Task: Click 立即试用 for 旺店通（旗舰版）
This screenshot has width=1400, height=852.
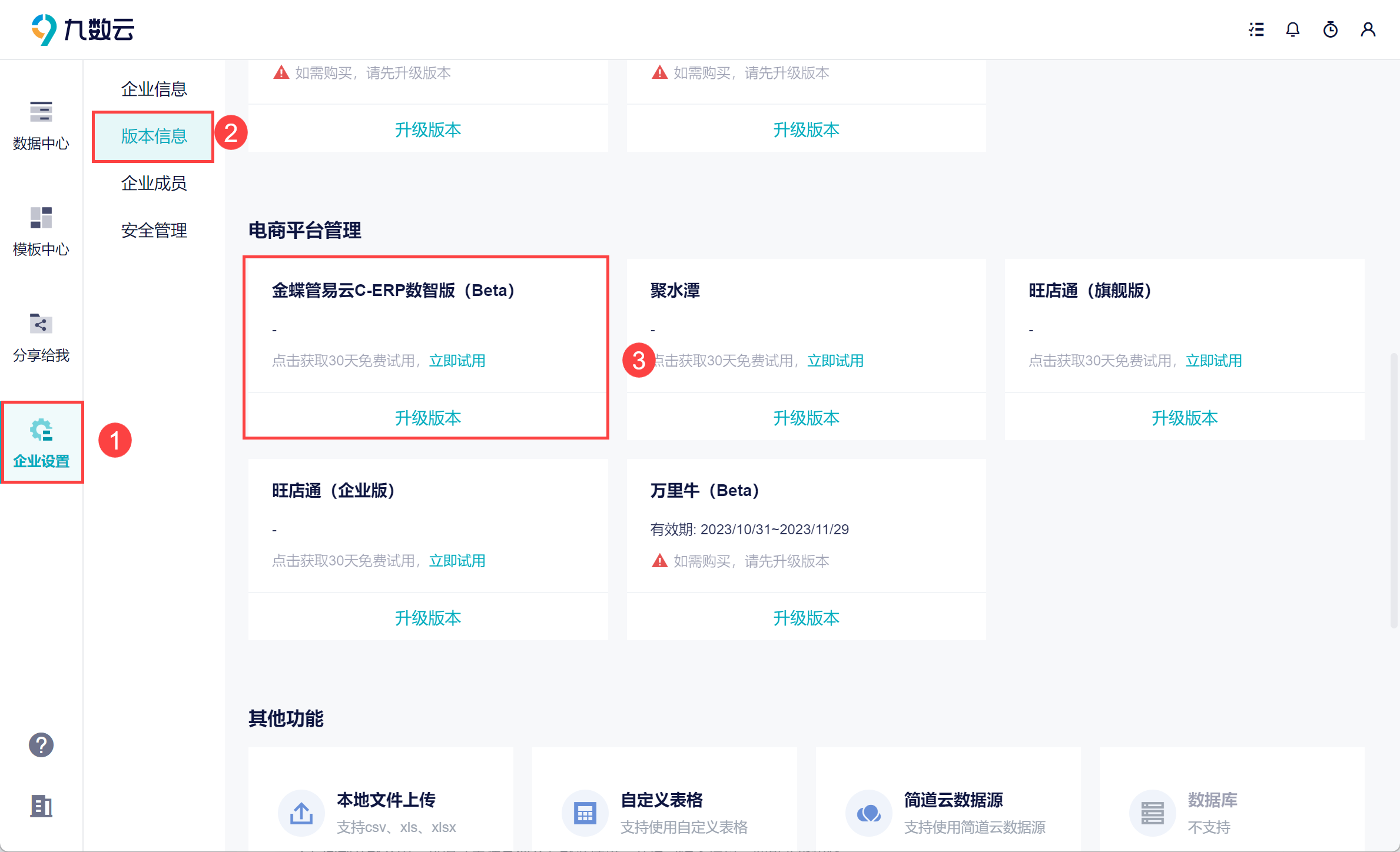Action: [1213, 361]
